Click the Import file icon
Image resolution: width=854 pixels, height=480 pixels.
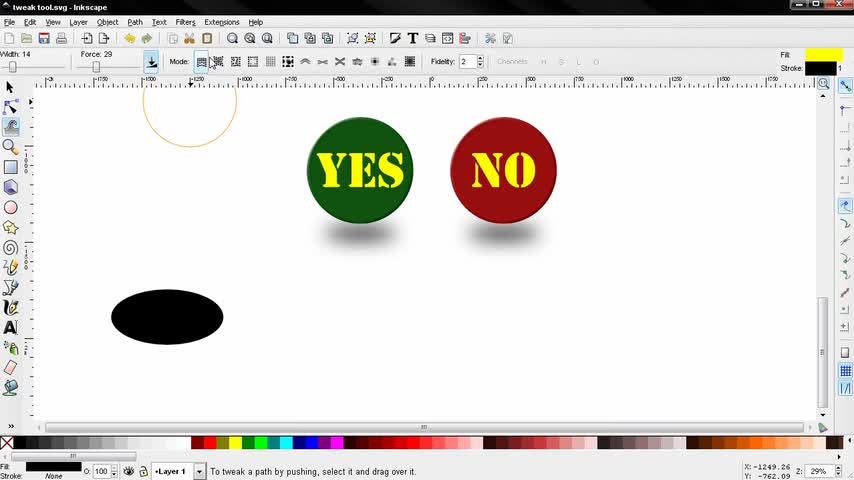[x=87, y=38]
